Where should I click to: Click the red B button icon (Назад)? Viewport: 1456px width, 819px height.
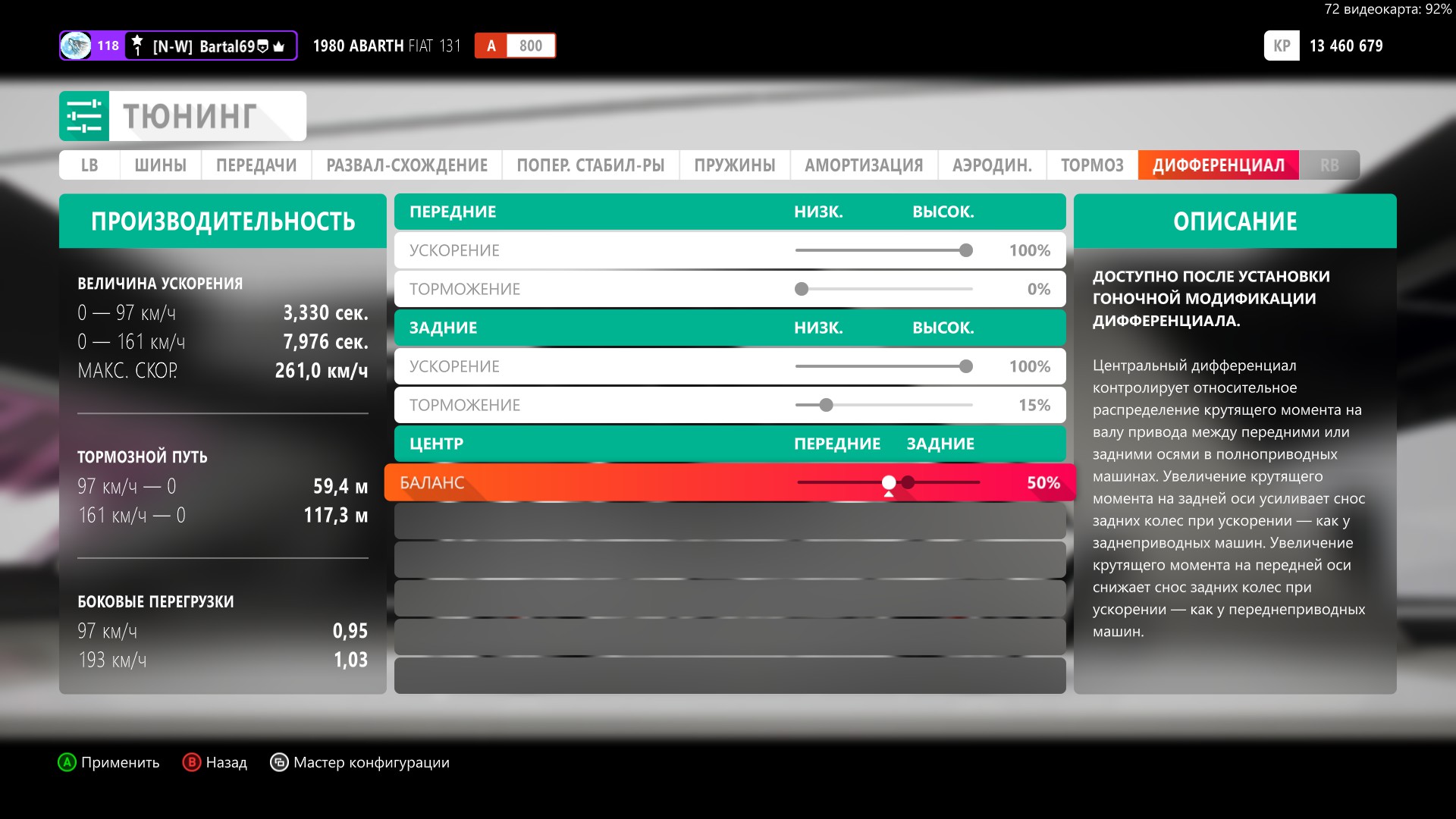click(191, 762)
